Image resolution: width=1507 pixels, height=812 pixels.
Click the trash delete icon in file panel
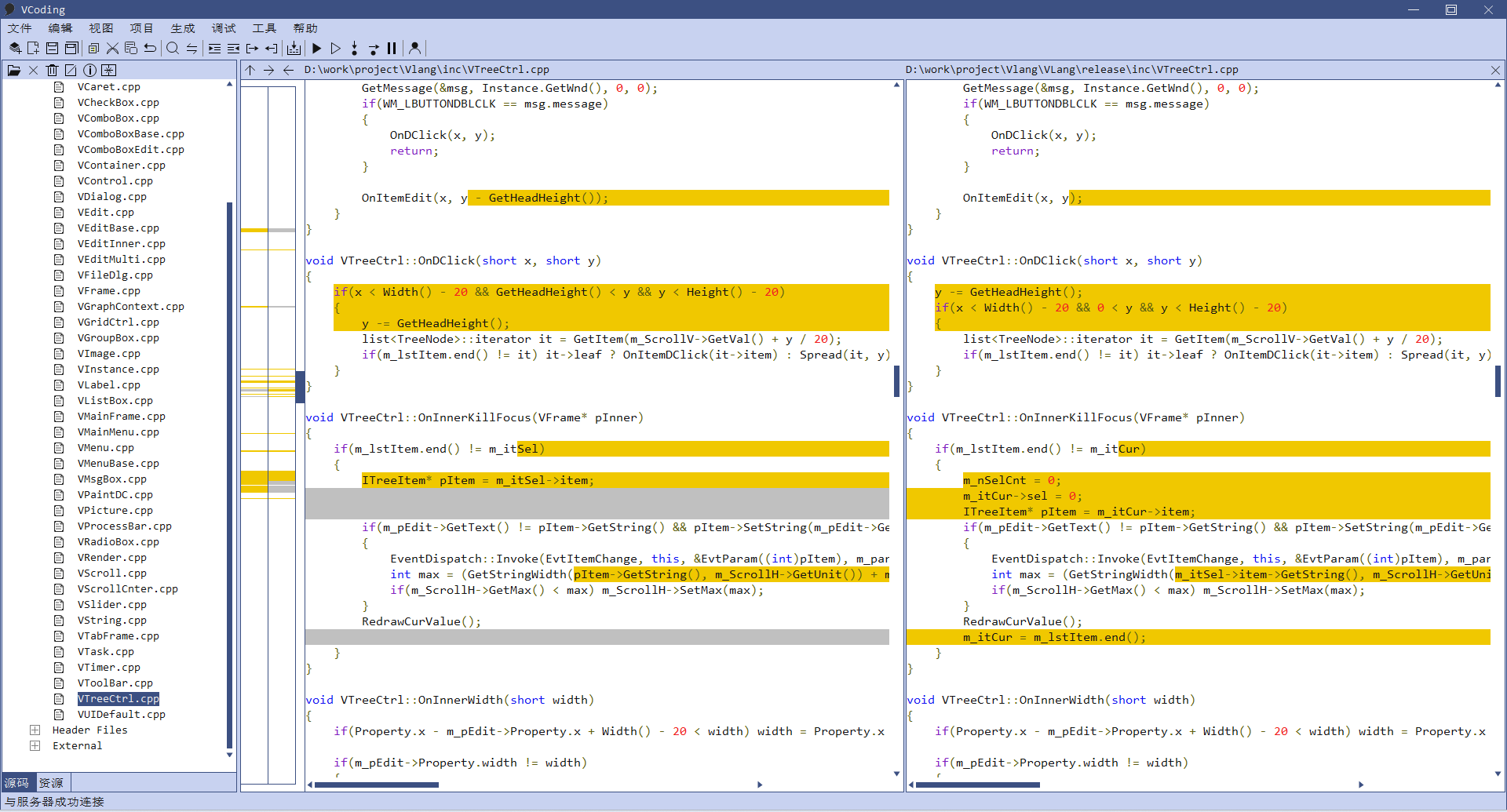(x=52, y=70)
